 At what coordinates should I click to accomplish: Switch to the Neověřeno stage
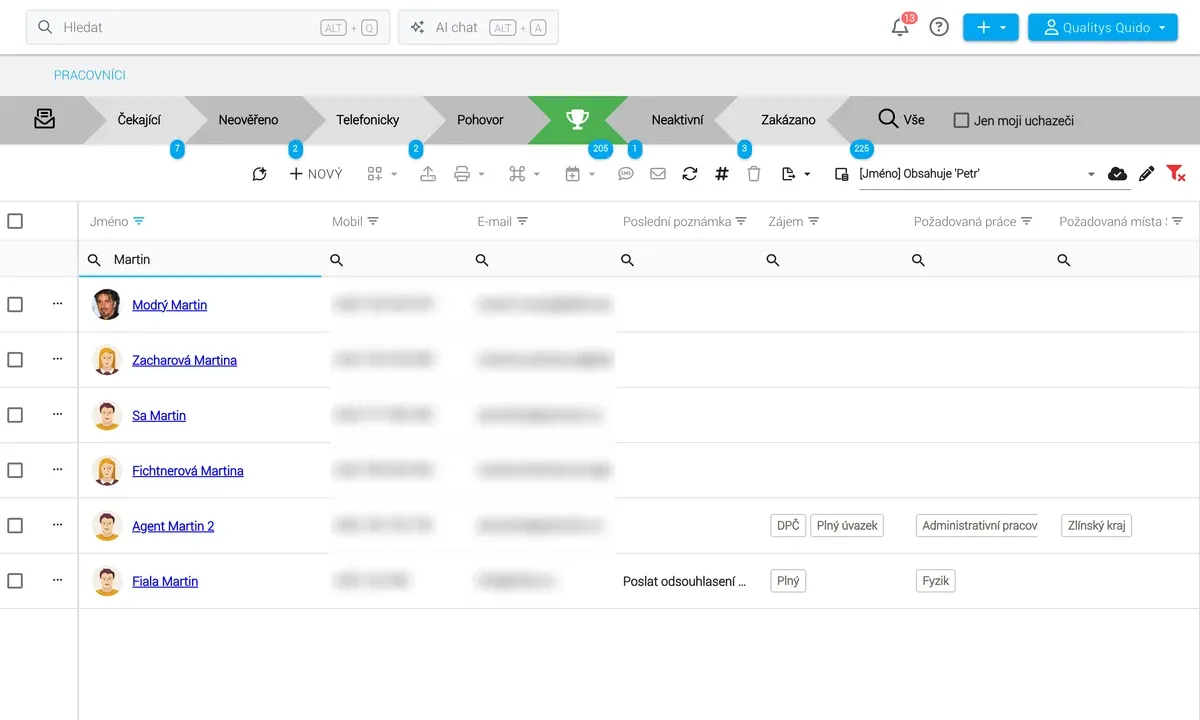click(248, 120)
